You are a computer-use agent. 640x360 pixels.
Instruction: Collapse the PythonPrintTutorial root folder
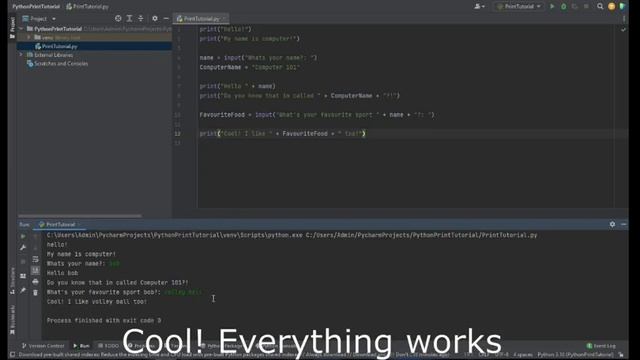pyautogui.click(x=21, y=29)
